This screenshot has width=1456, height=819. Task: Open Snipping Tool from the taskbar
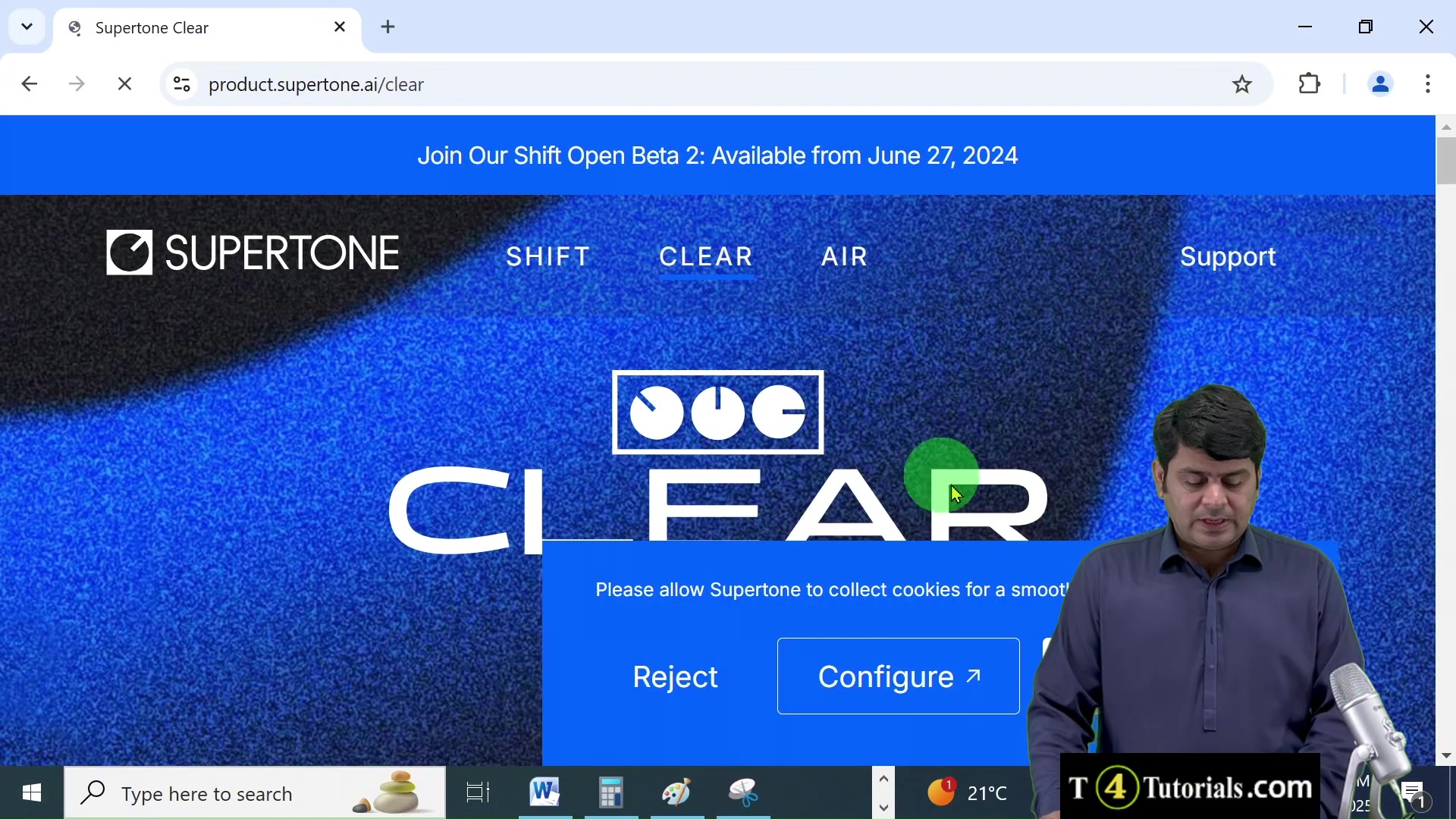pos(744,792)
